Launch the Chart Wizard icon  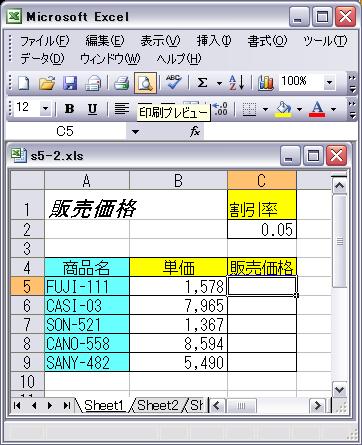[266, 83]
